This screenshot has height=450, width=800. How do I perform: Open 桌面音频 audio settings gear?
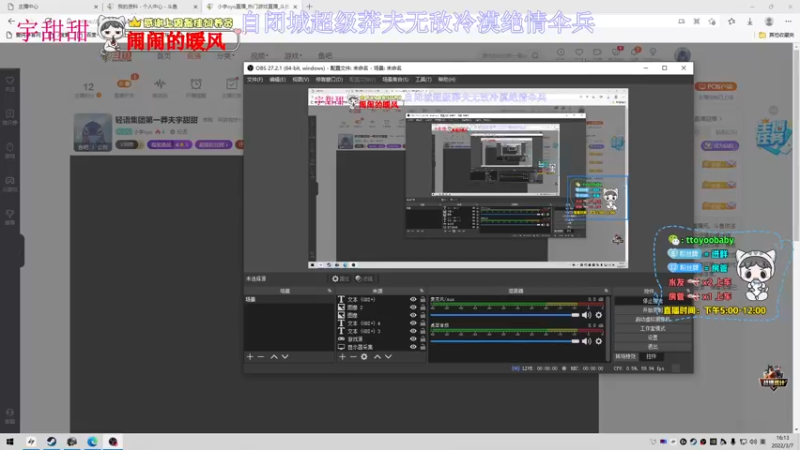pos(599,341)
